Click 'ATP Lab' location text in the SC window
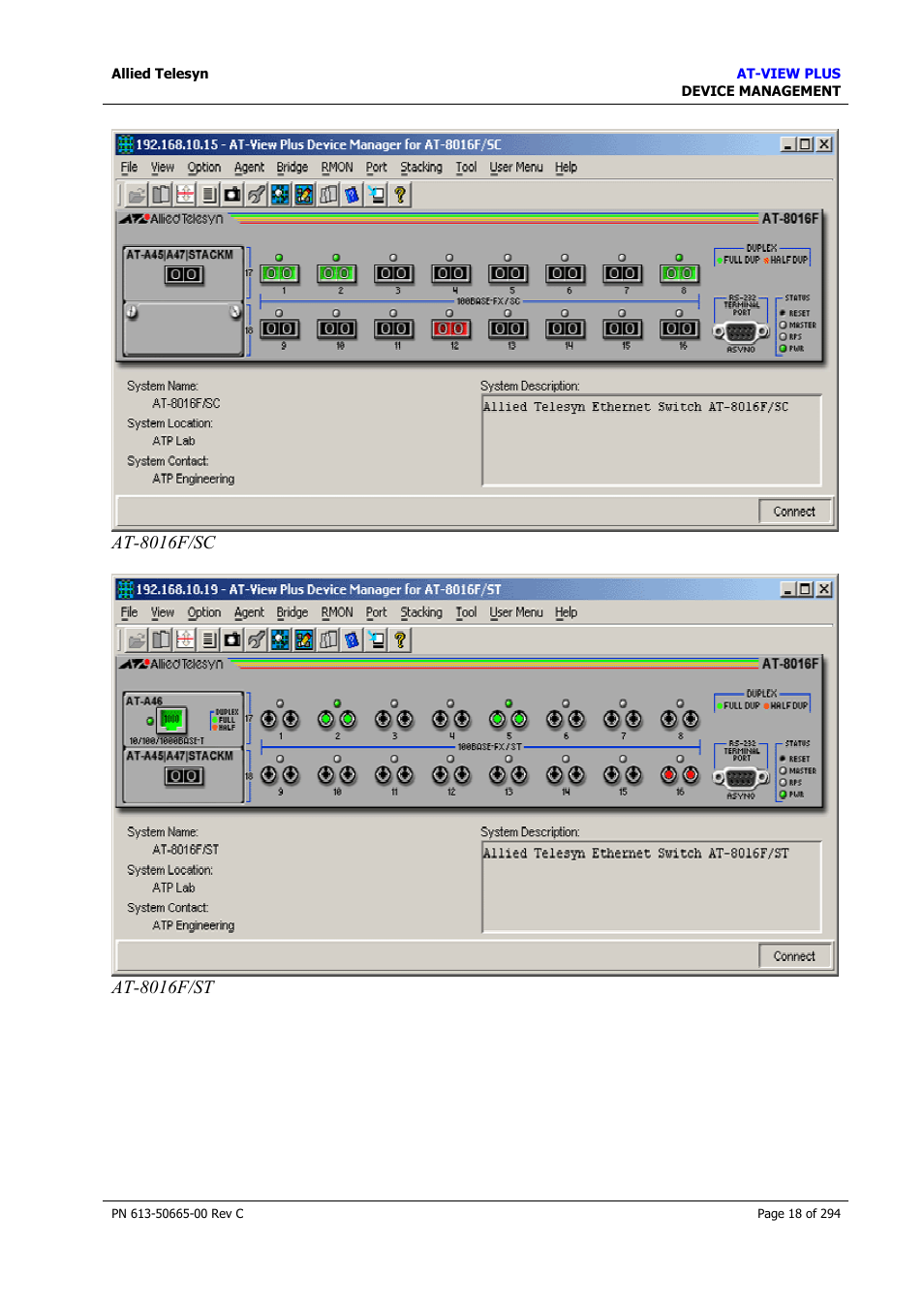 tap(173, 441)
